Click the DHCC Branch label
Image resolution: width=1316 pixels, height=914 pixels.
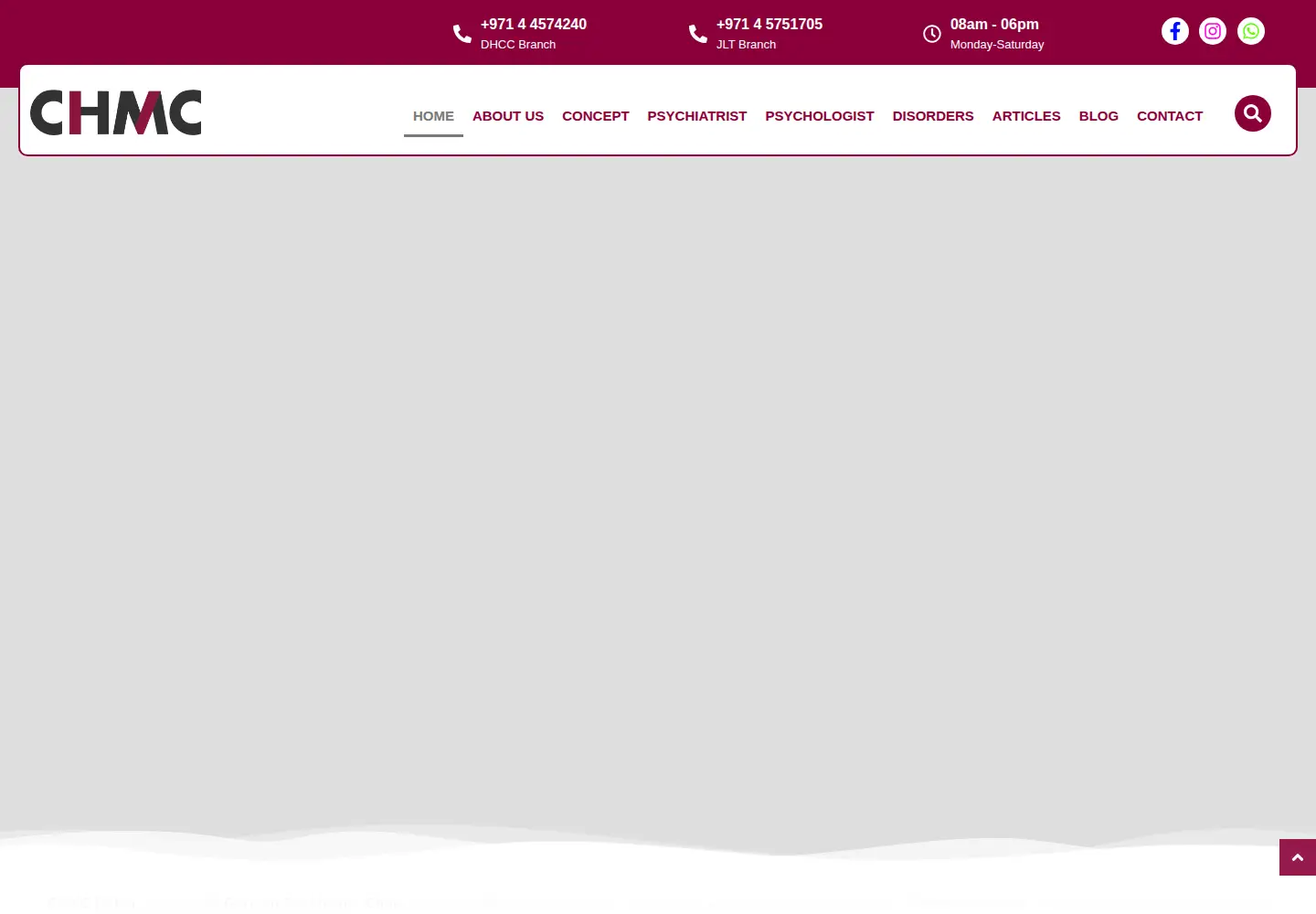pos(518,45)
